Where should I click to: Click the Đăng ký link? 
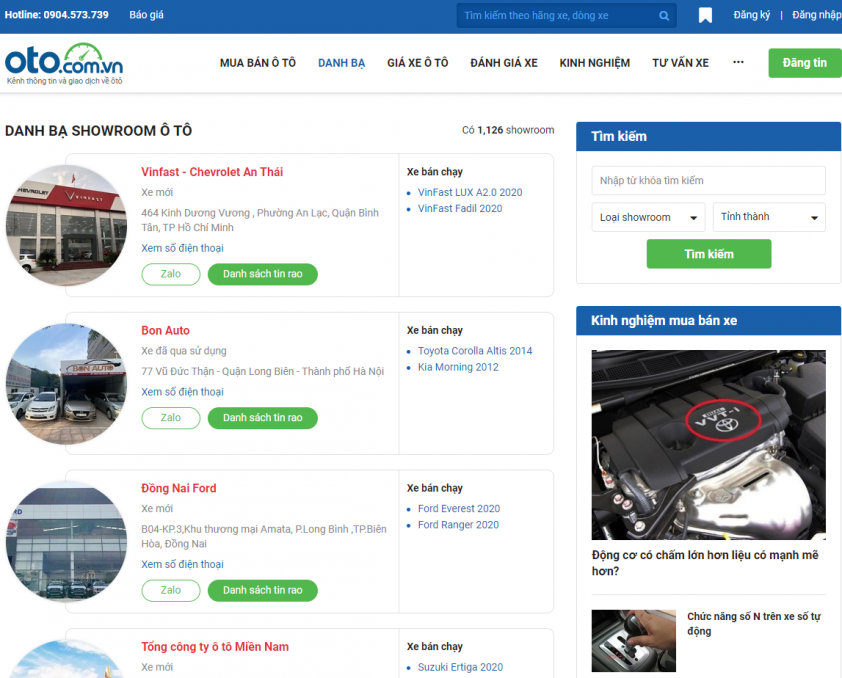tap(752, 16)
